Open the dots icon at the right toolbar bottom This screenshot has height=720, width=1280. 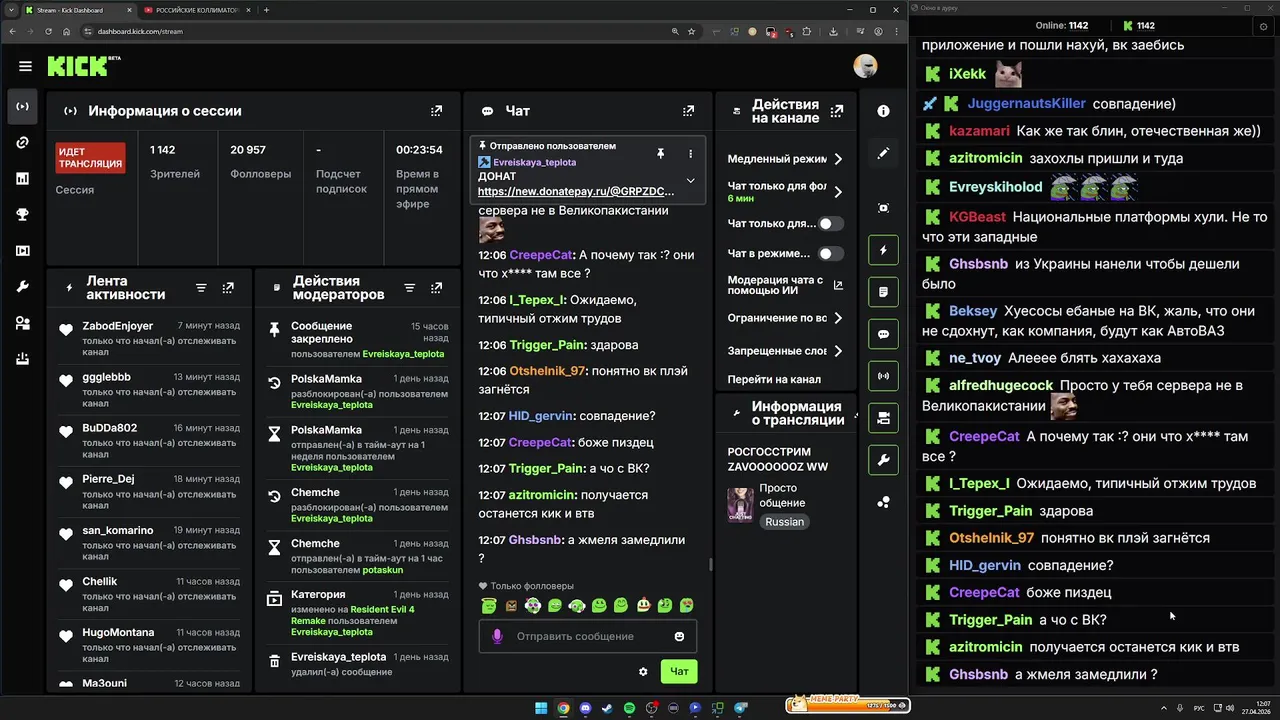point(883,502)
